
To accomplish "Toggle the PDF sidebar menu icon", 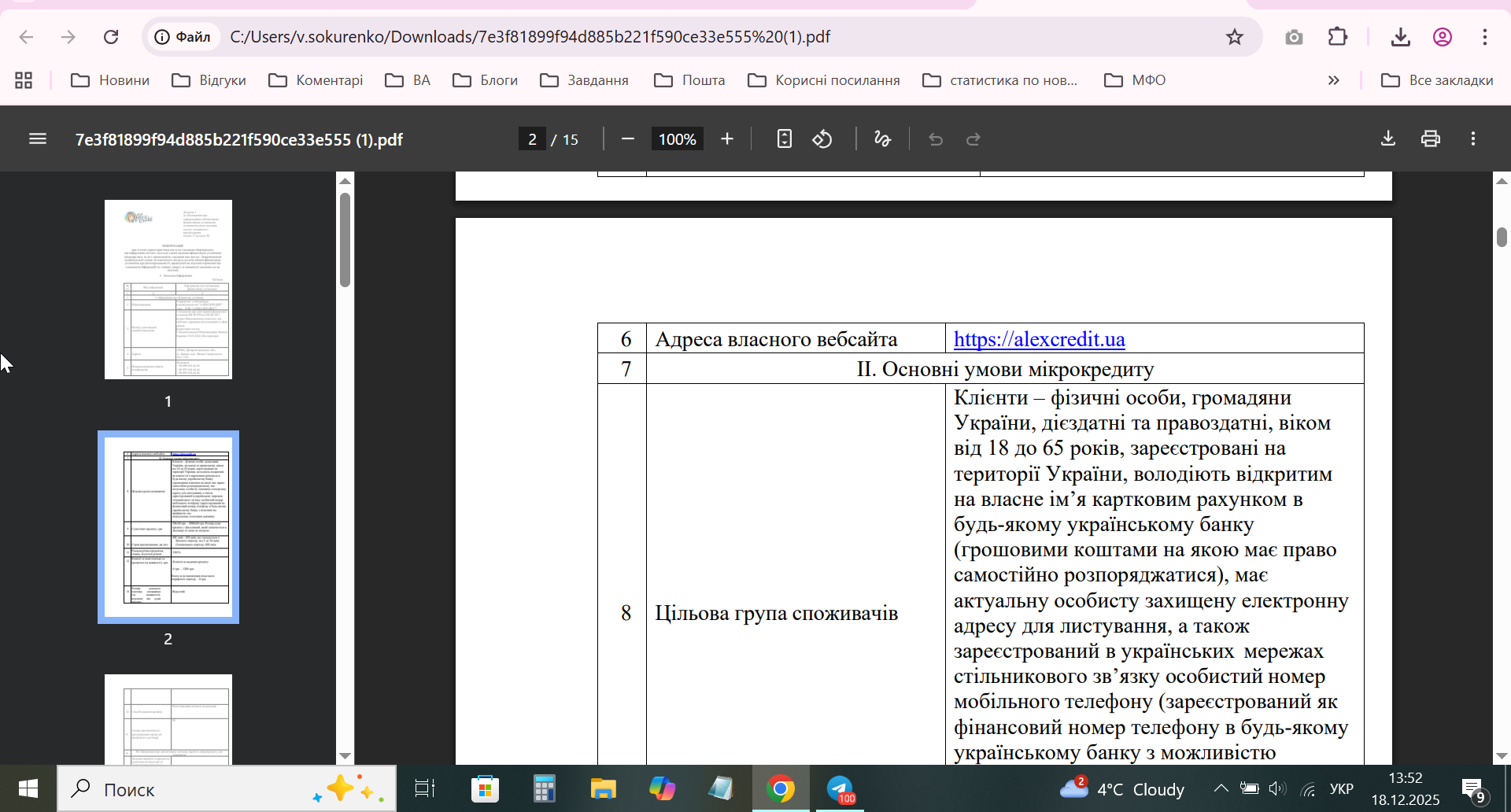I will 38,139.
